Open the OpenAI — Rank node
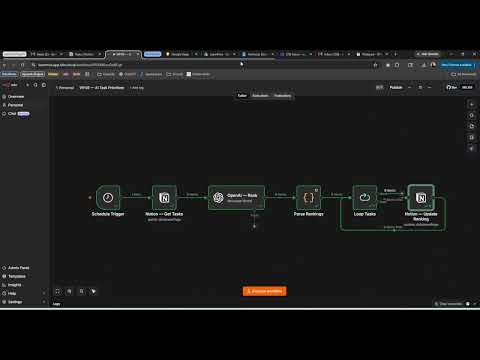480x360 pixels. 236,197
